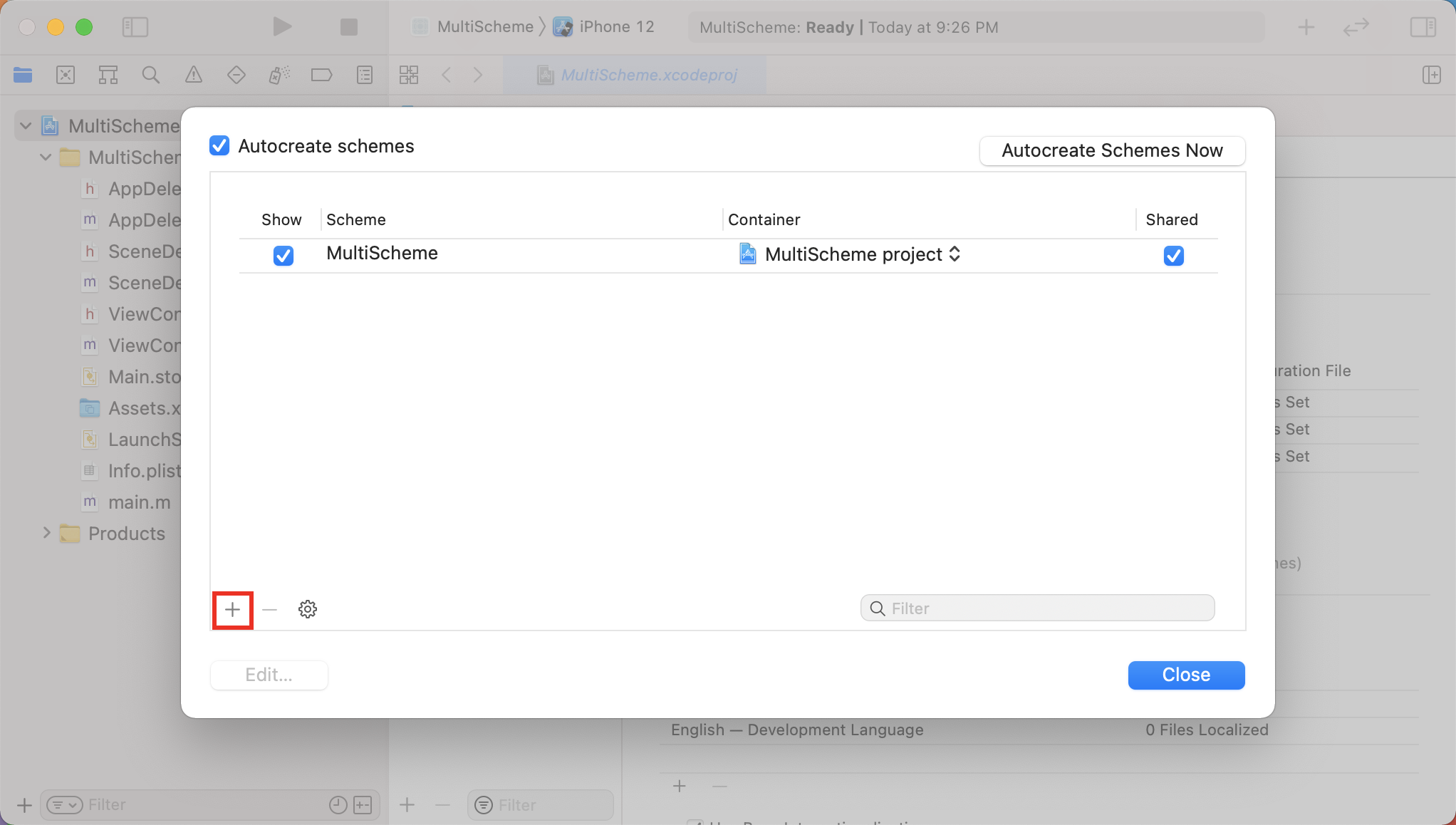Image resolution: width=1456 pixels, height=825 pixels.
Task: Toggle Shared checkbox for the MultiScheme scheme
Action: pyautogui.click(x=1173, y=255)
